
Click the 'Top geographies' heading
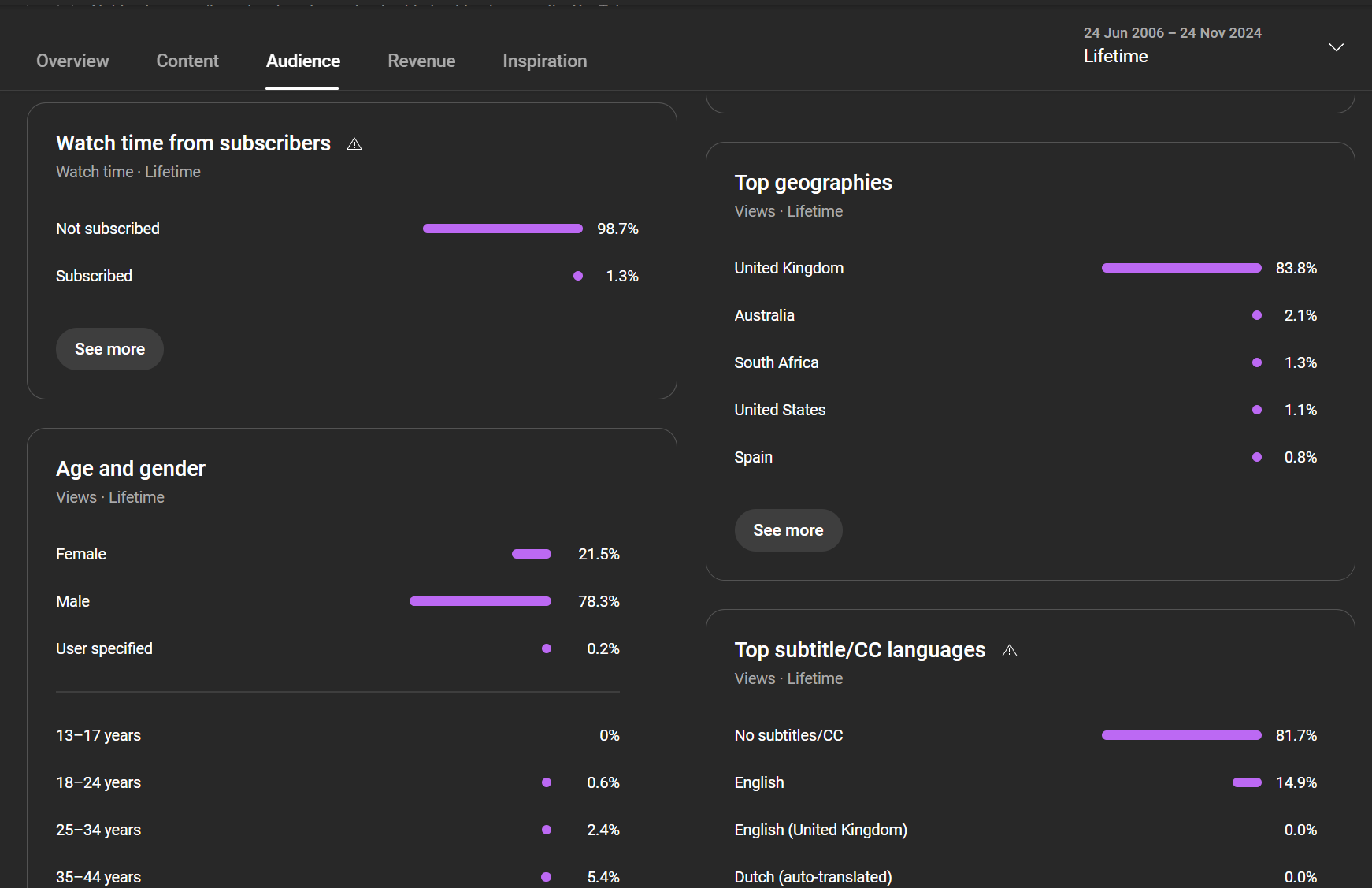tap(813, 183)
